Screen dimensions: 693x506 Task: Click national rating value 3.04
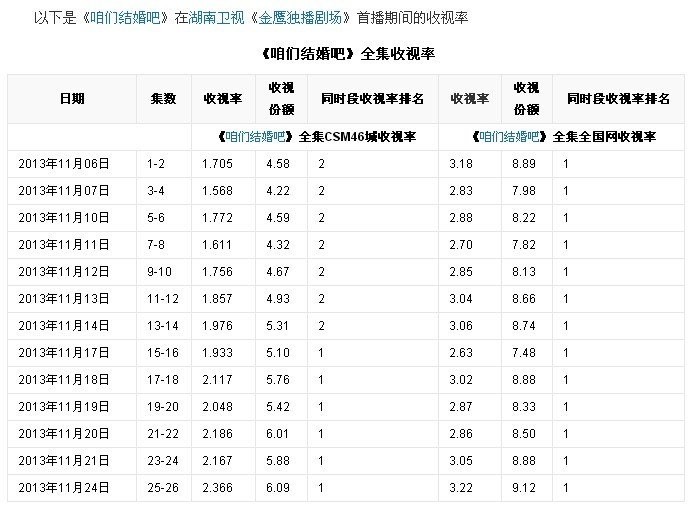tap(461, 299)
